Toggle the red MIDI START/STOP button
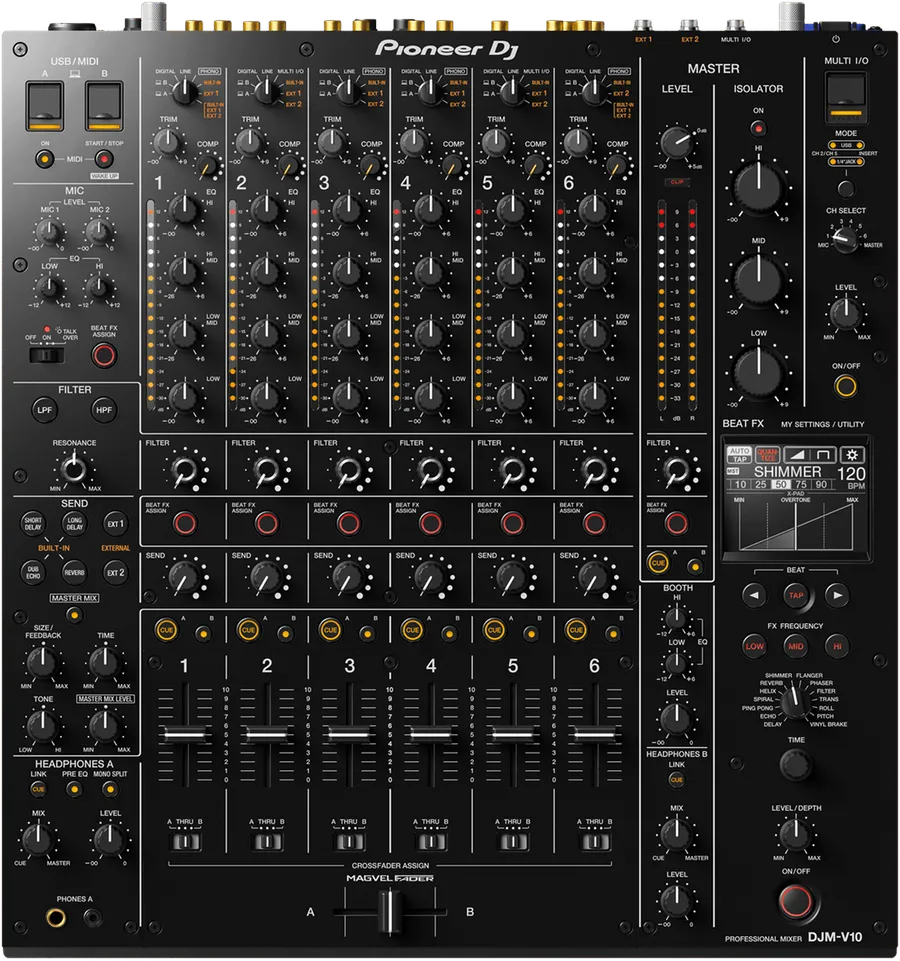The height and width of the screenshot is (961, 900). coord(104,159)
